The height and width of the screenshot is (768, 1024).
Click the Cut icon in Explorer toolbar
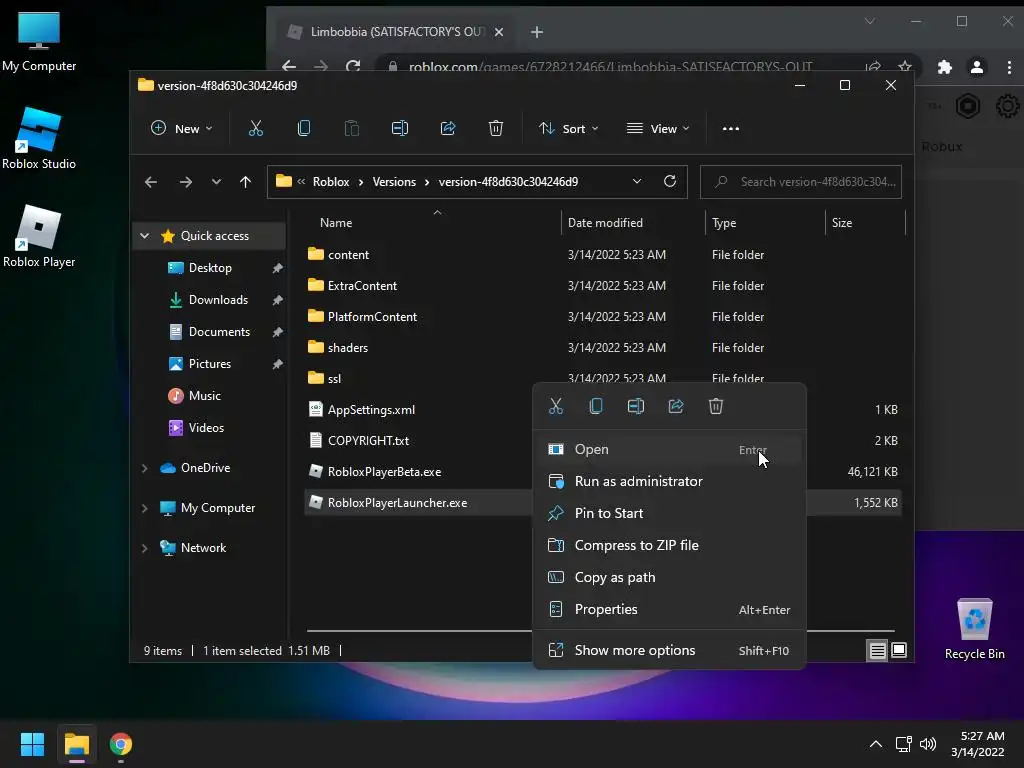pos(255,129)
